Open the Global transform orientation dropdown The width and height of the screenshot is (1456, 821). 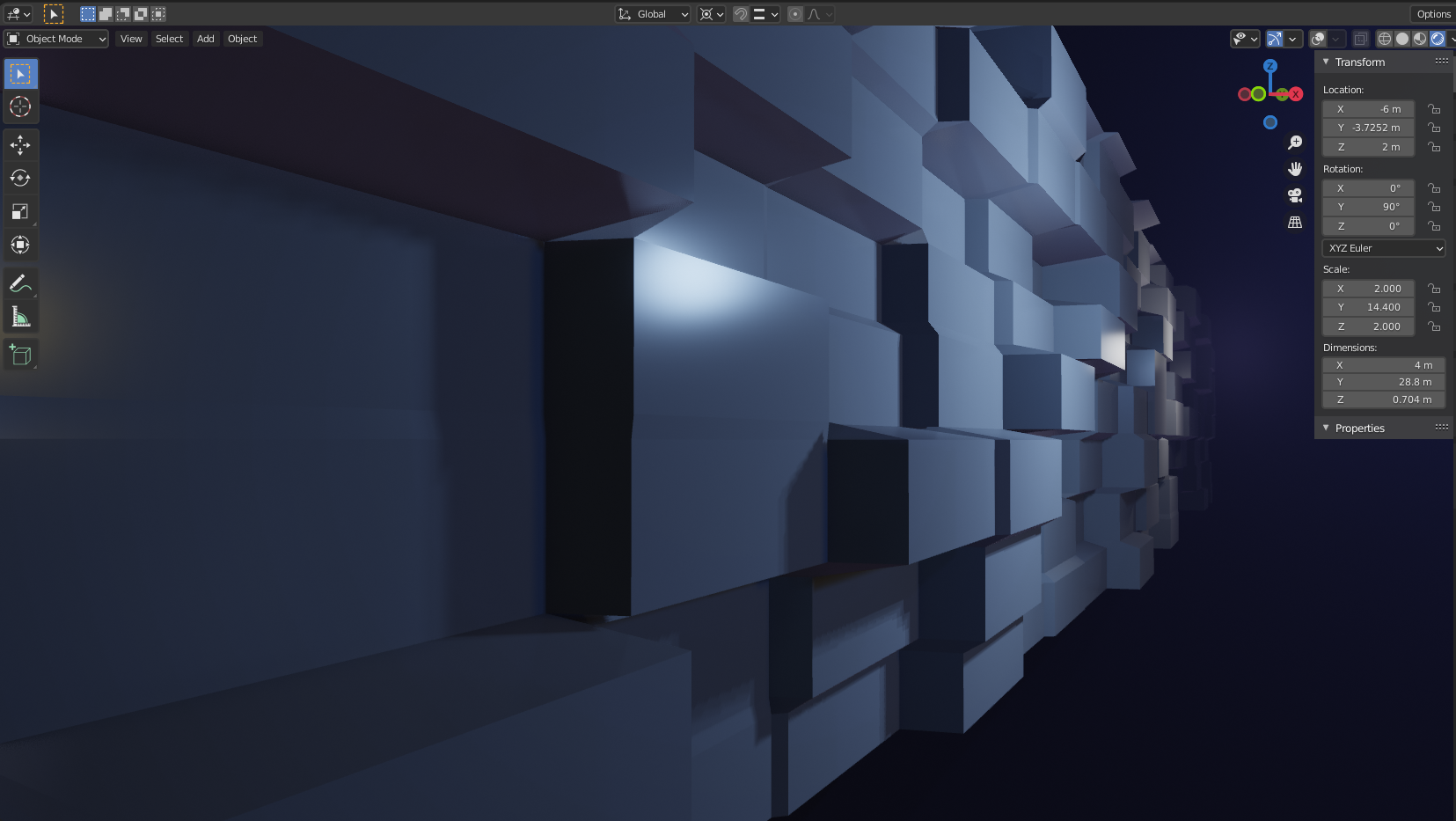[x=653, y=14]
